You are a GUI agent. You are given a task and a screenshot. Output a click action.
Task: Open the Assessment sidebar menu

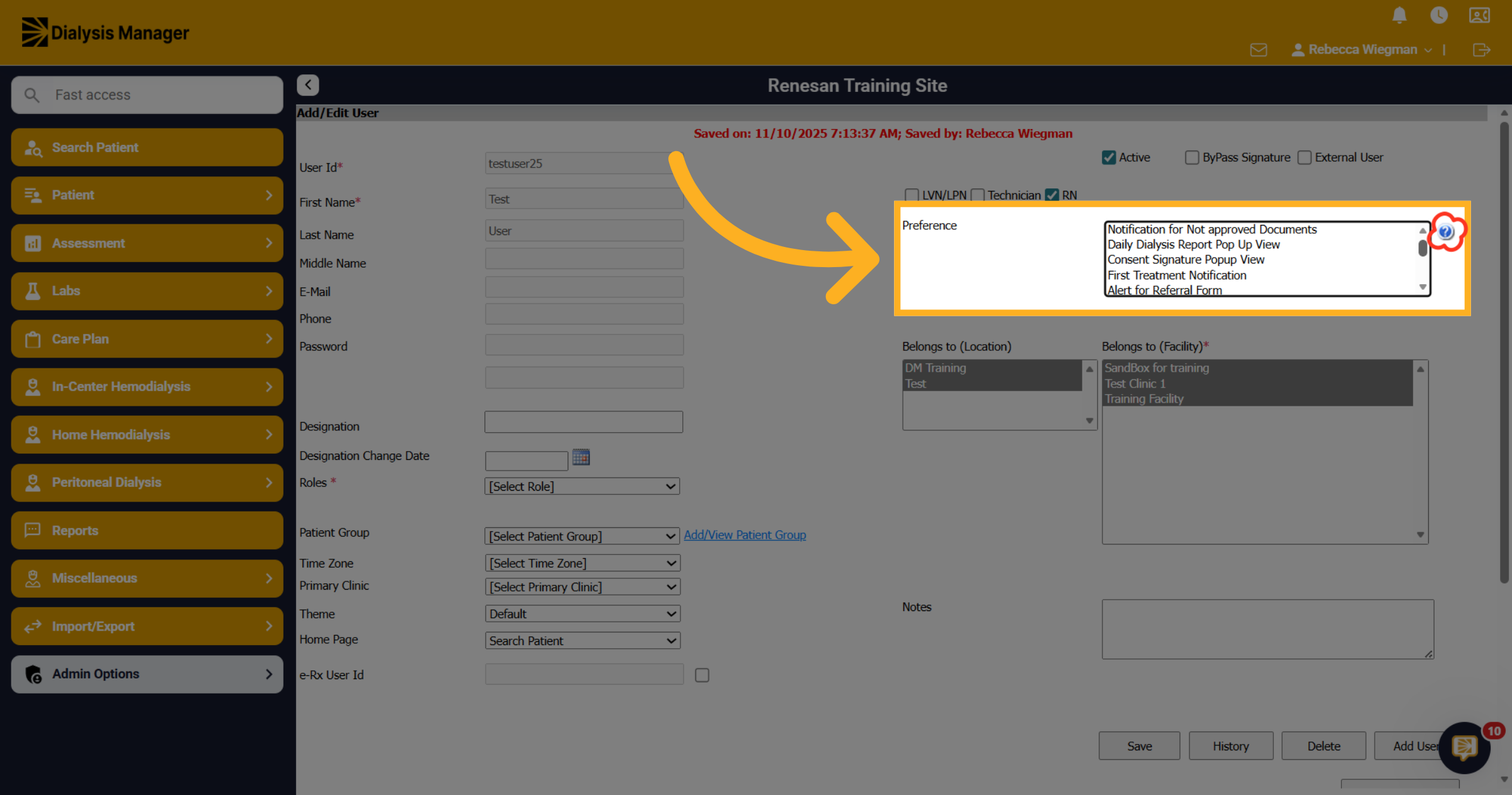(147, 243)
